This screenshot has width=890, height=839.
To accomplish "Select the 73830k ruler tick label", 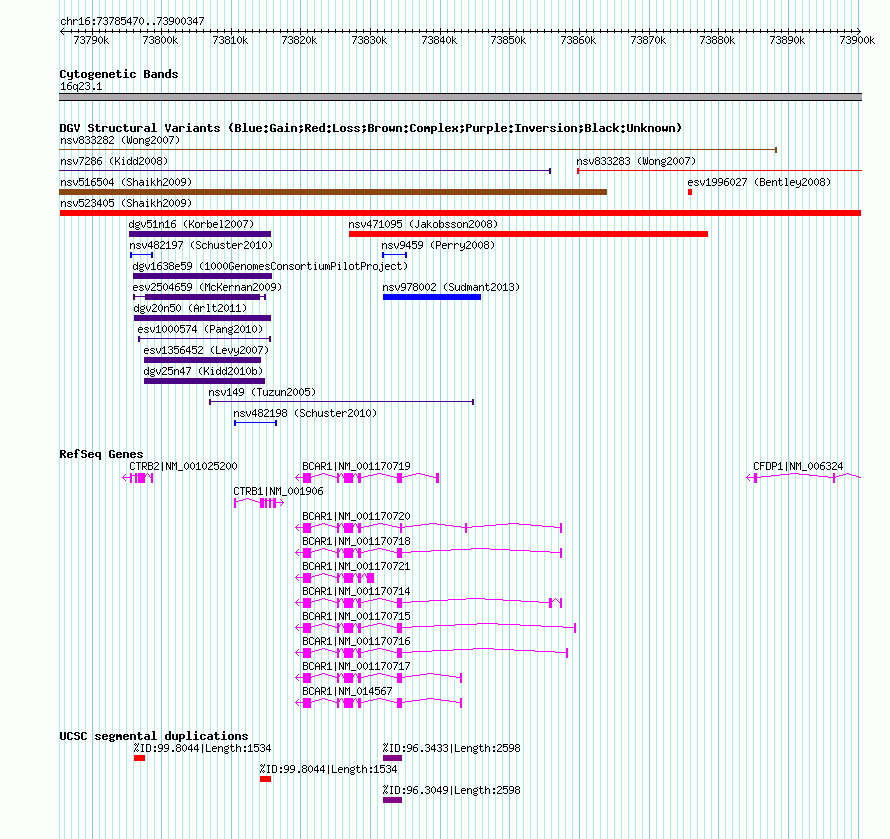I will tap(370, 40).
